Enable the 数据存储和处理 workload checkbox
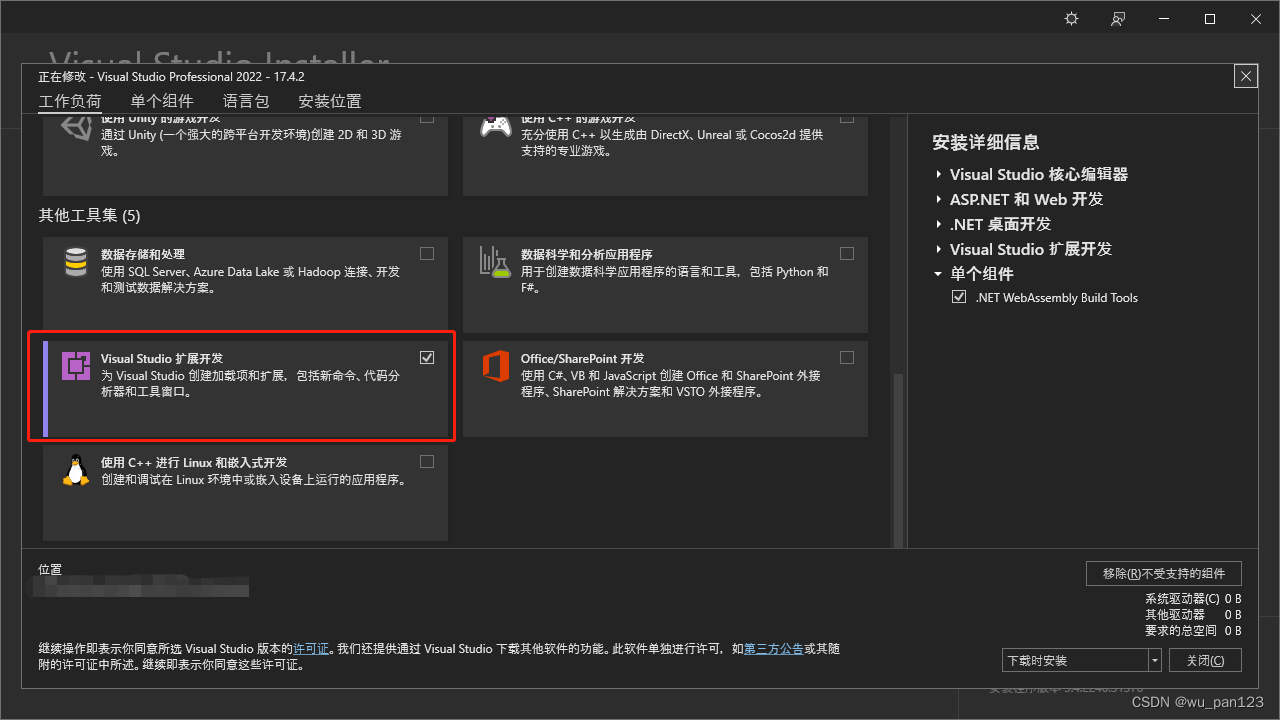 click(x=427, y=253)
